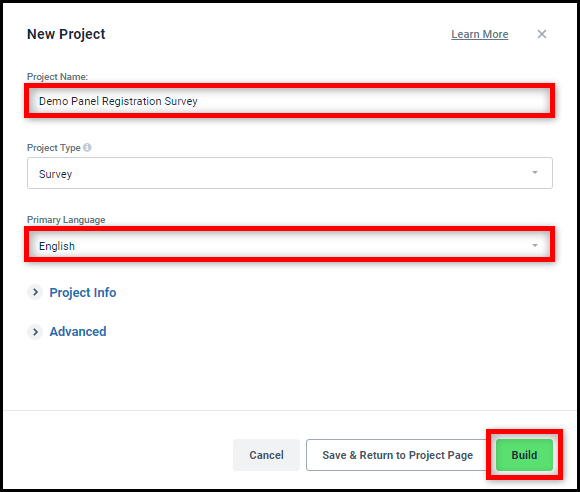Screen dimensions: 580x492
Task: Click the New Project dialog title
Action: point(66,34)
